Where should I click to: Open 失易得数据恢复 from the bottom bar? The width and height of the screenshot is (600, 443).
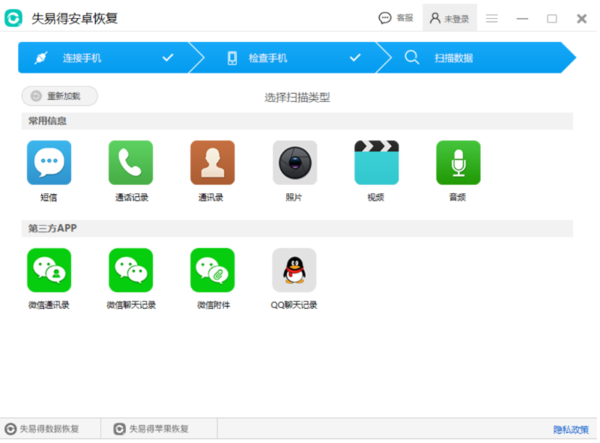[42, 429]
